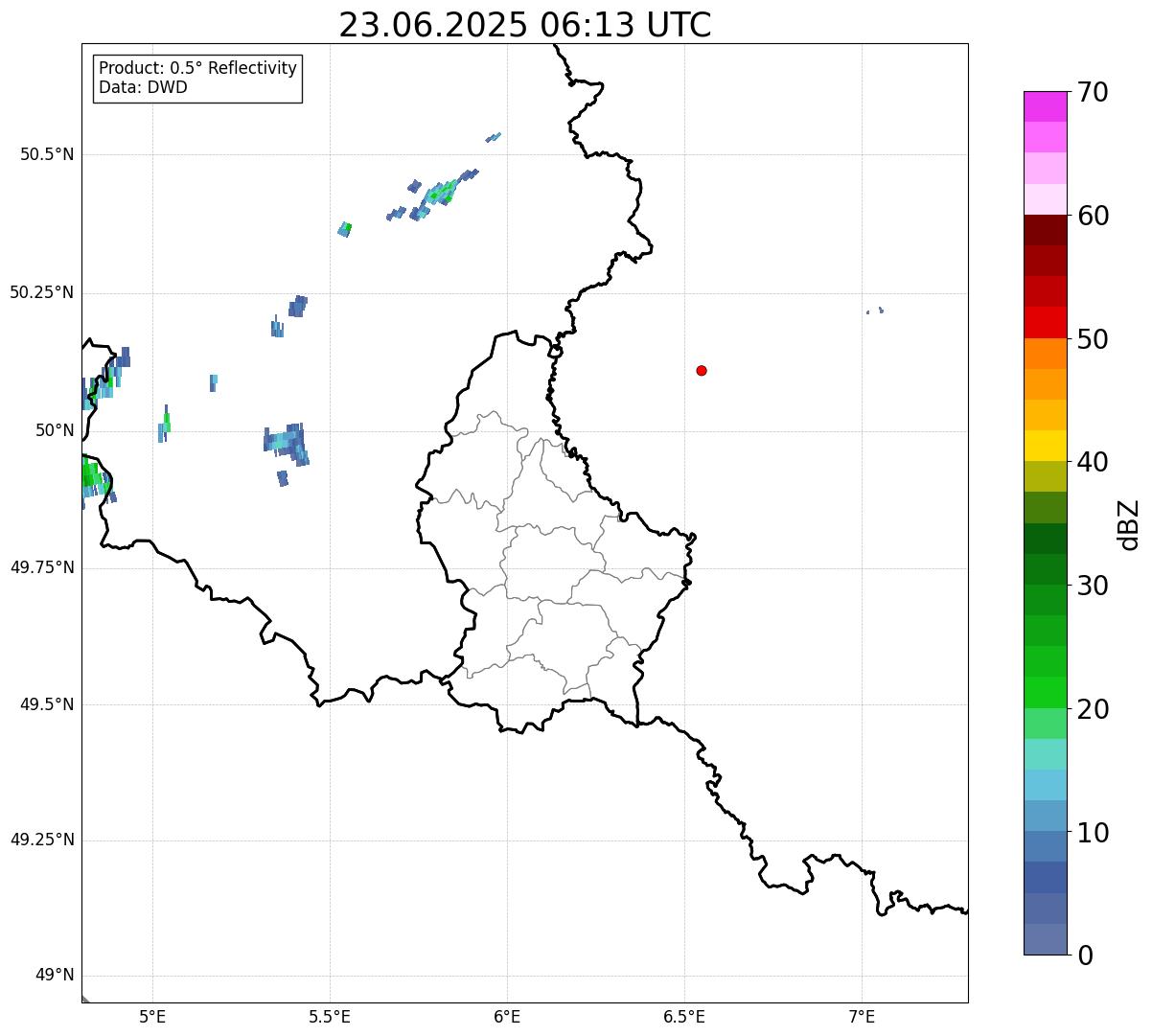Click the tiny echo near 7E 50.2°N
This screenshot has height=1036, width=1152.
click(875, 311)
